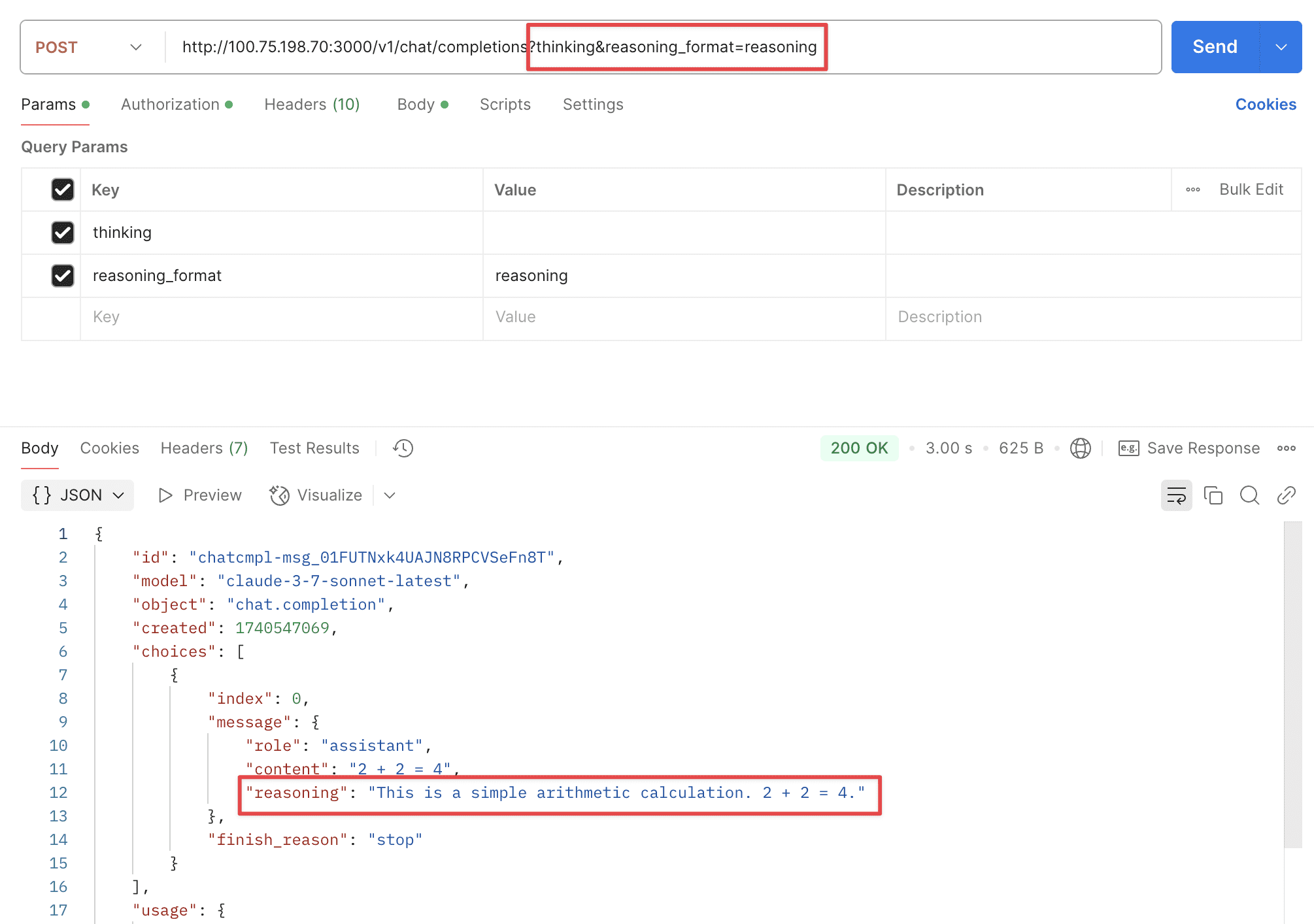Click the Preview button
The height and width of the screenshot is (924, 1314).
click(x=200, y=495)
